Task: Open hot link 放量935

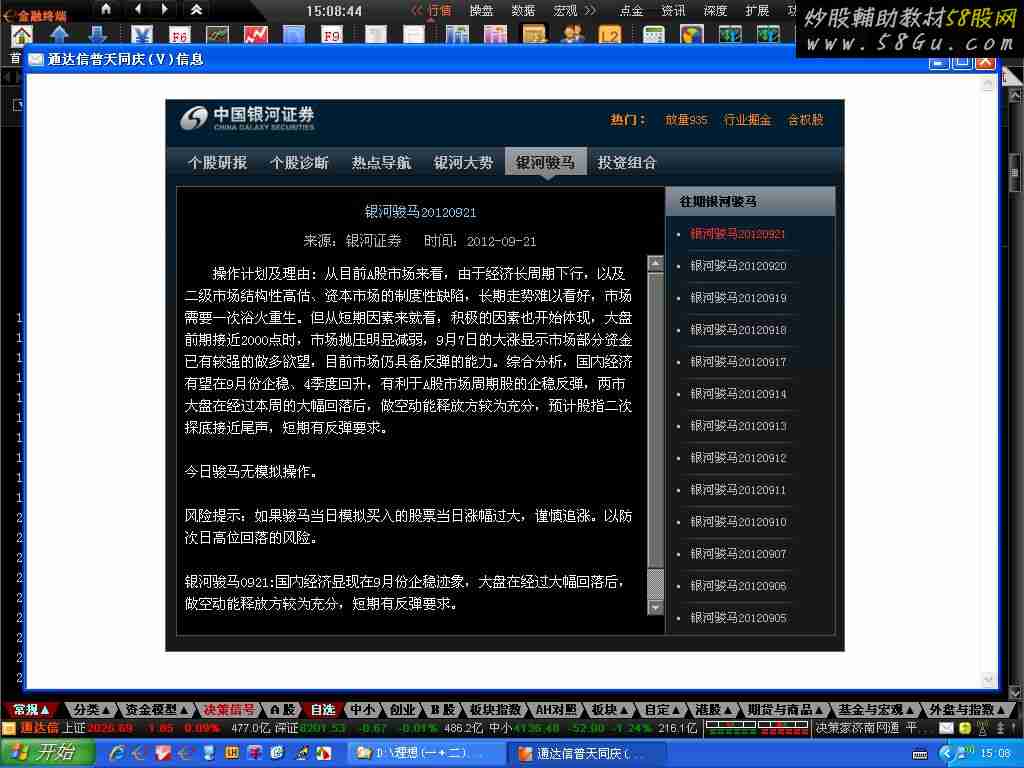Action: 686,120
